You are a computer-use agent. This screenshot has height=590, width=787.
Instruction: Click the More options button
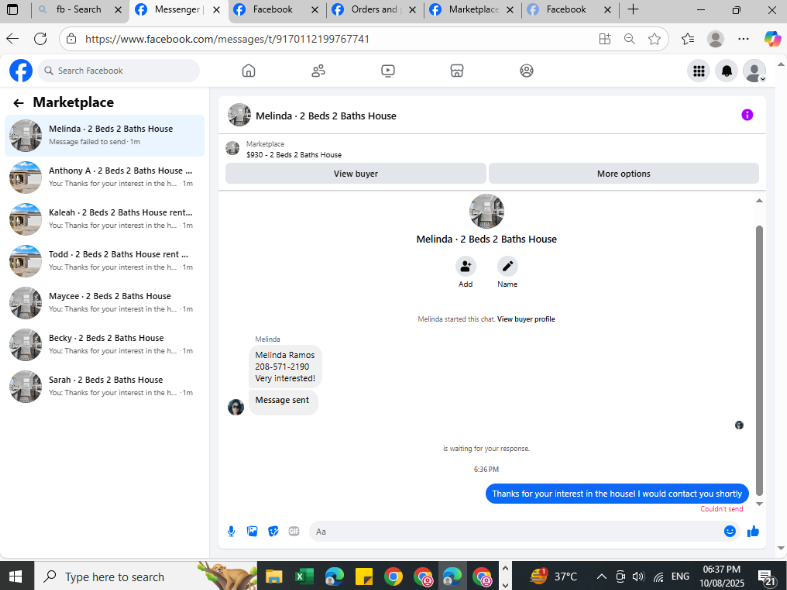(x=623, y=174)
